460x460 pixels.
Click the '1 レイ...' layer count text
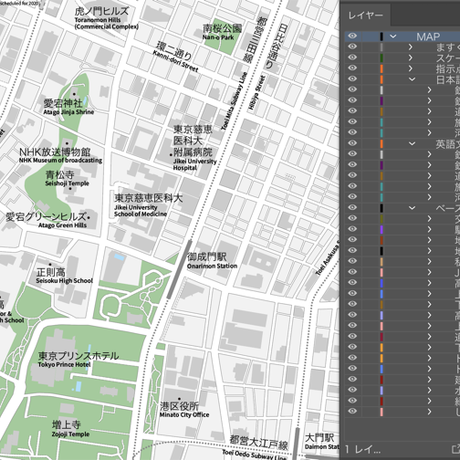[x=362, y=449]
